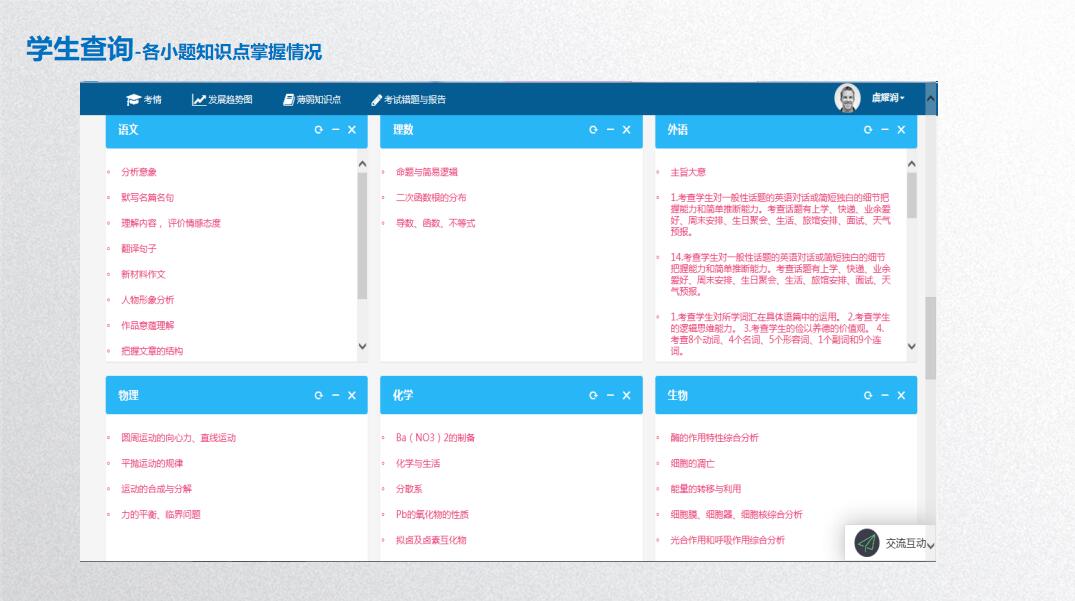This screenshot has width=1075, height=601.
Task: Select 平抛运动的规律 item
Action: [152, 463]
